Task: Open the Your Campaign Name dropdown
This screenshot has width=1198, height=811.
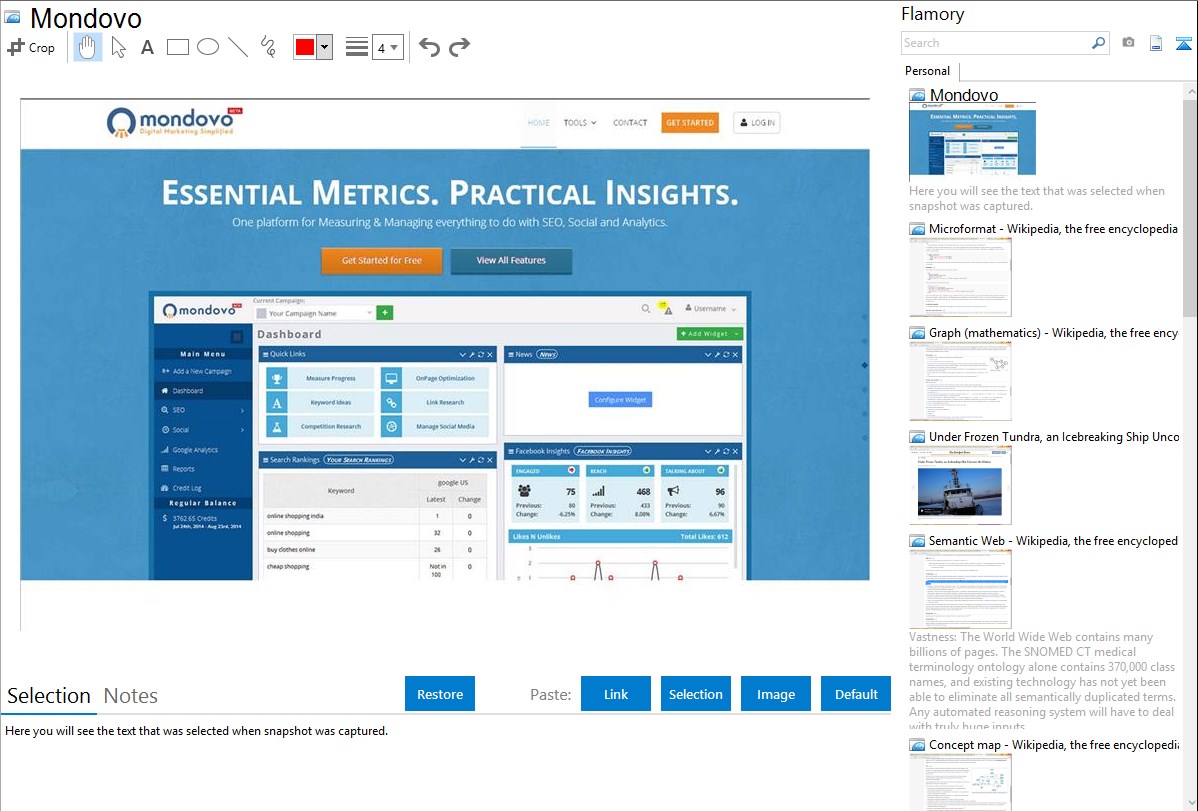Action: pyautogui.click(x=313, y=313)
